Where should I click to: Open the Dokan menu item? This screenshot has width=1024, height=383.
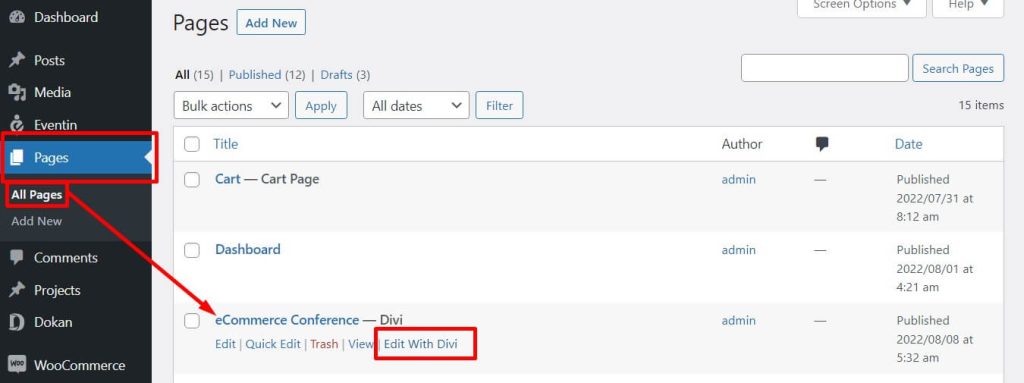coord(53,322)
